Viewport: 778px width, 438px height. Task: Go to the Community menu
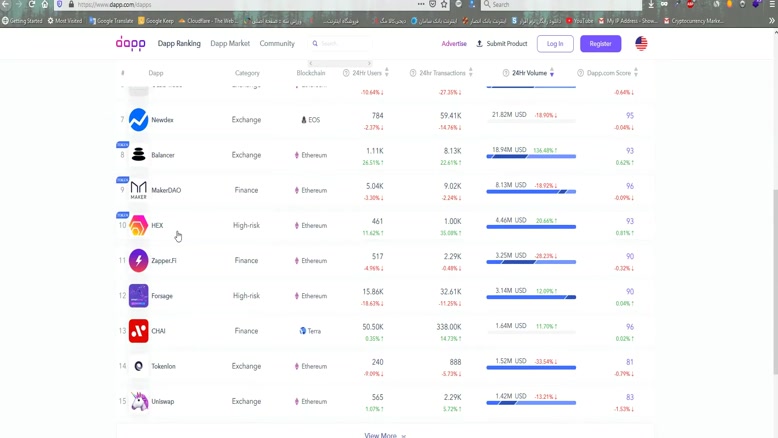(x=277, y=44)
